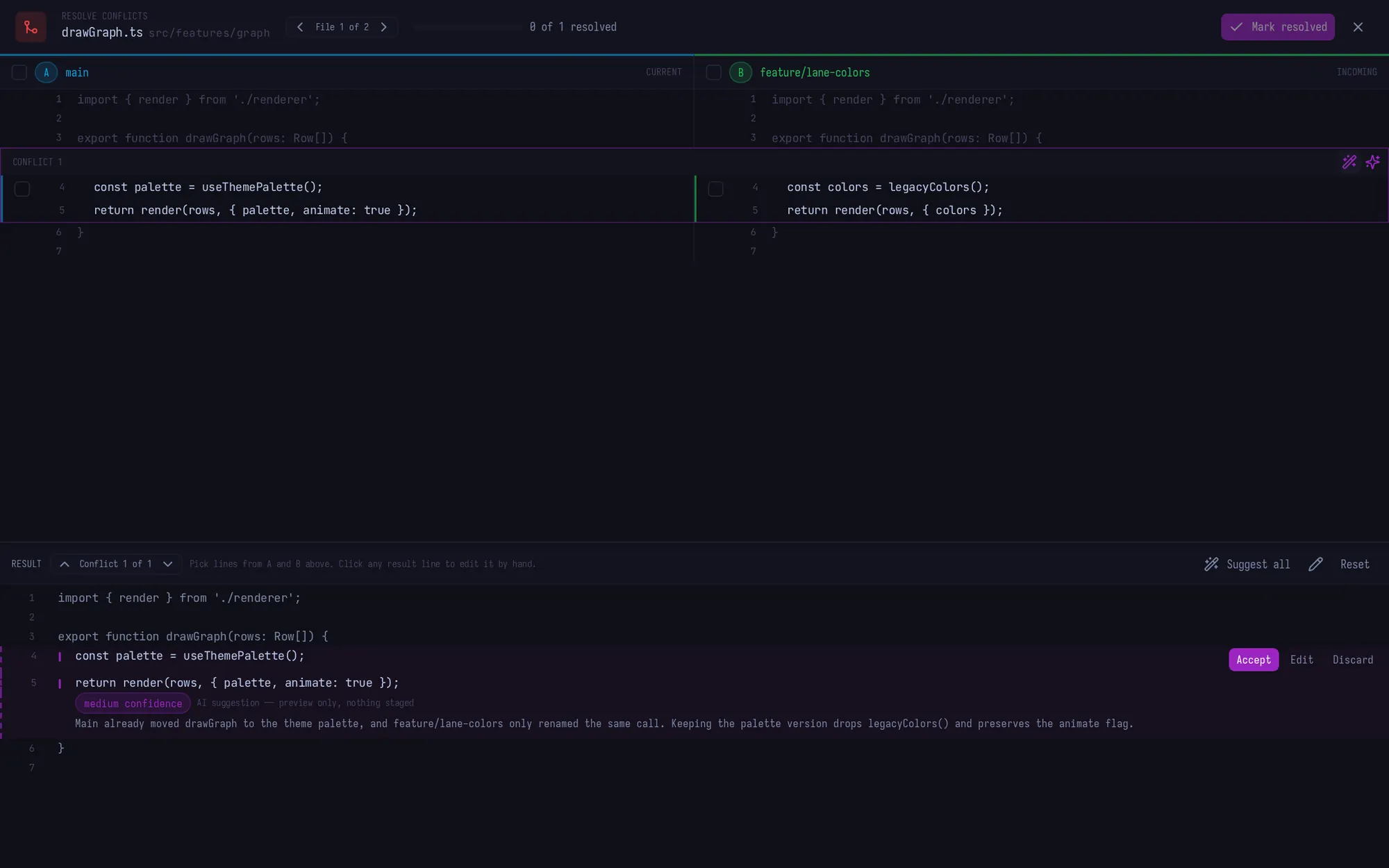Click the resolved progress bar
The width and height of the screenshot is (1389, 868).
[467, 27]
